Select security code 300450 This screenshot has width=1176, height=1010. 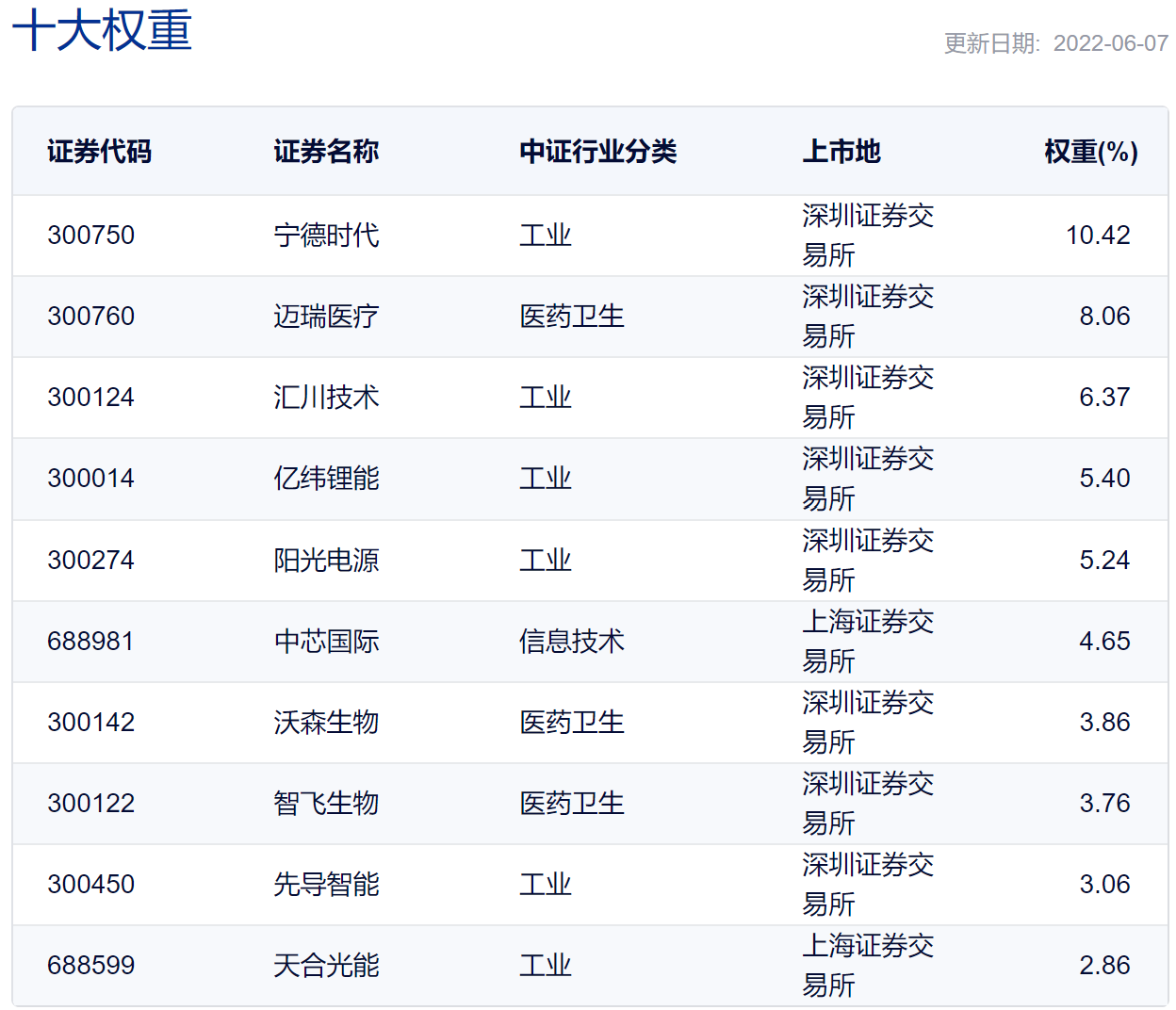[91, 884]
